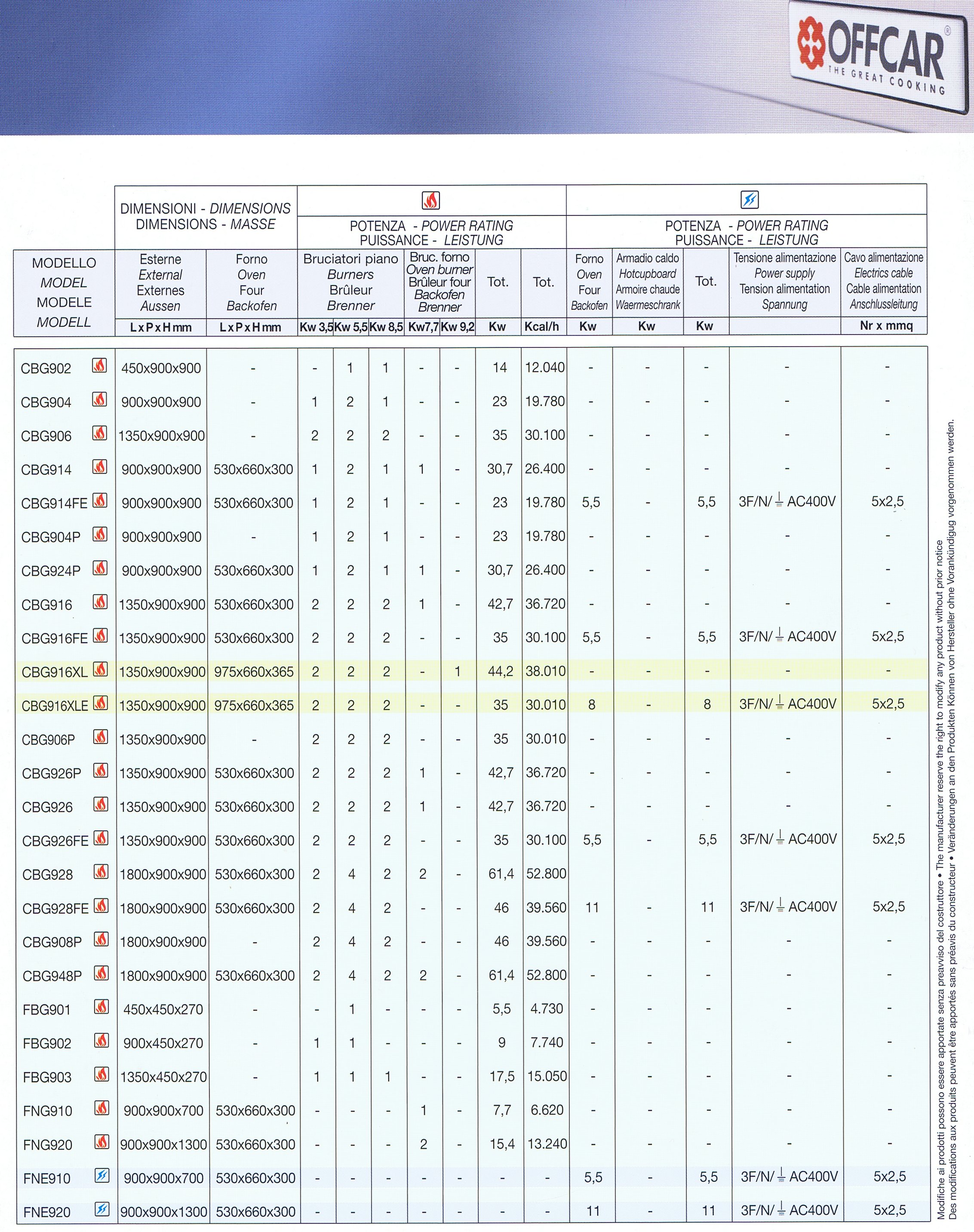Click the flame icon beside CBG906P
974x1232 pixels.
point(100,737)
